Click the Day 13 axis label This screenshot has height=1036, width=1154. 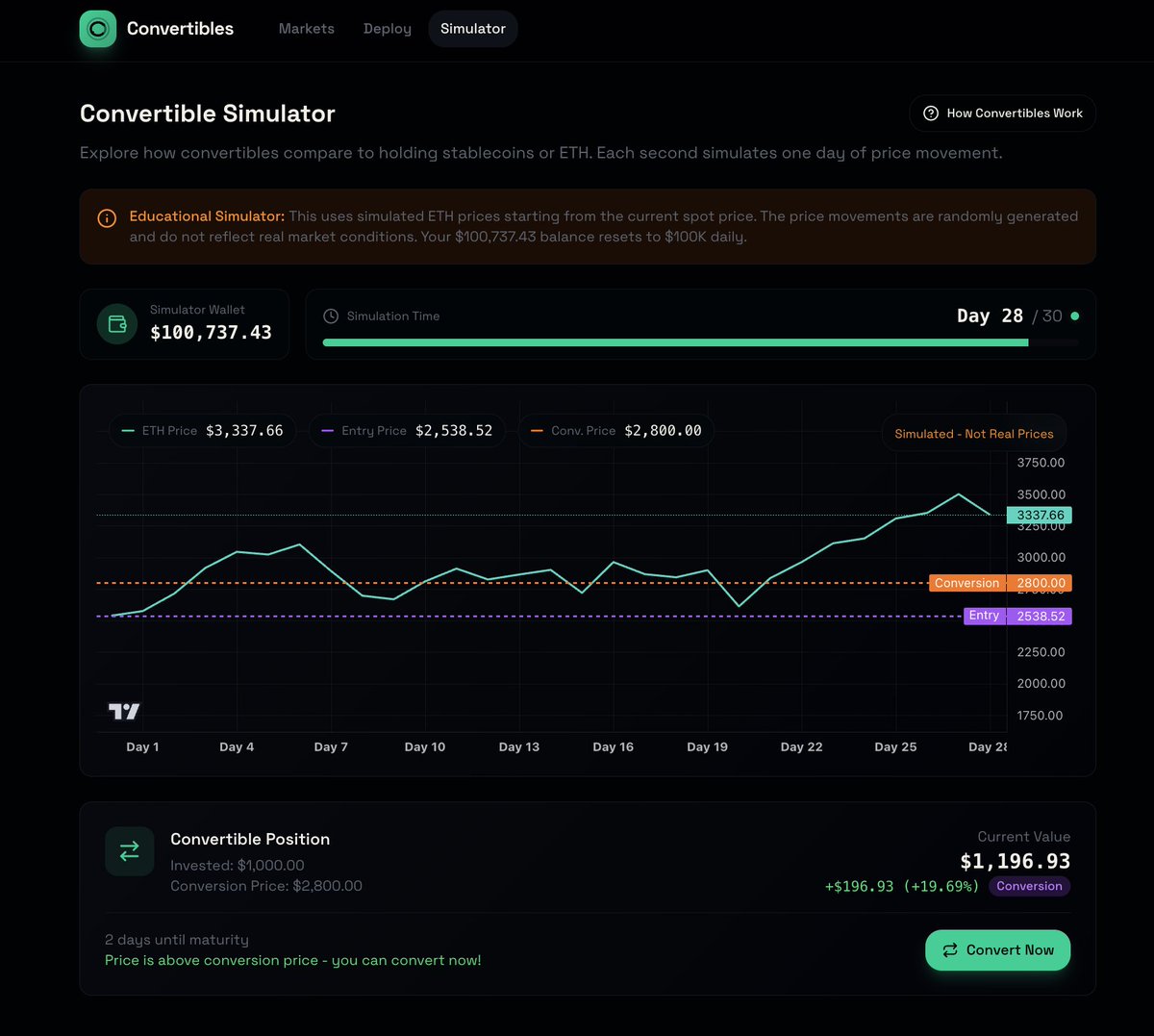coord(519,747)
